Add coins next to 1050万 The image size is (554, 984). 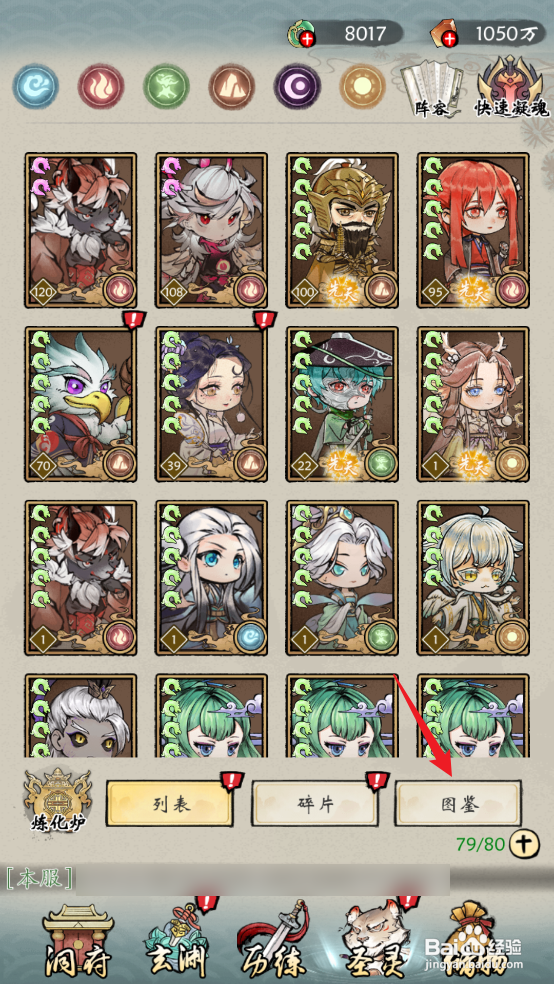tap(449, 39)
